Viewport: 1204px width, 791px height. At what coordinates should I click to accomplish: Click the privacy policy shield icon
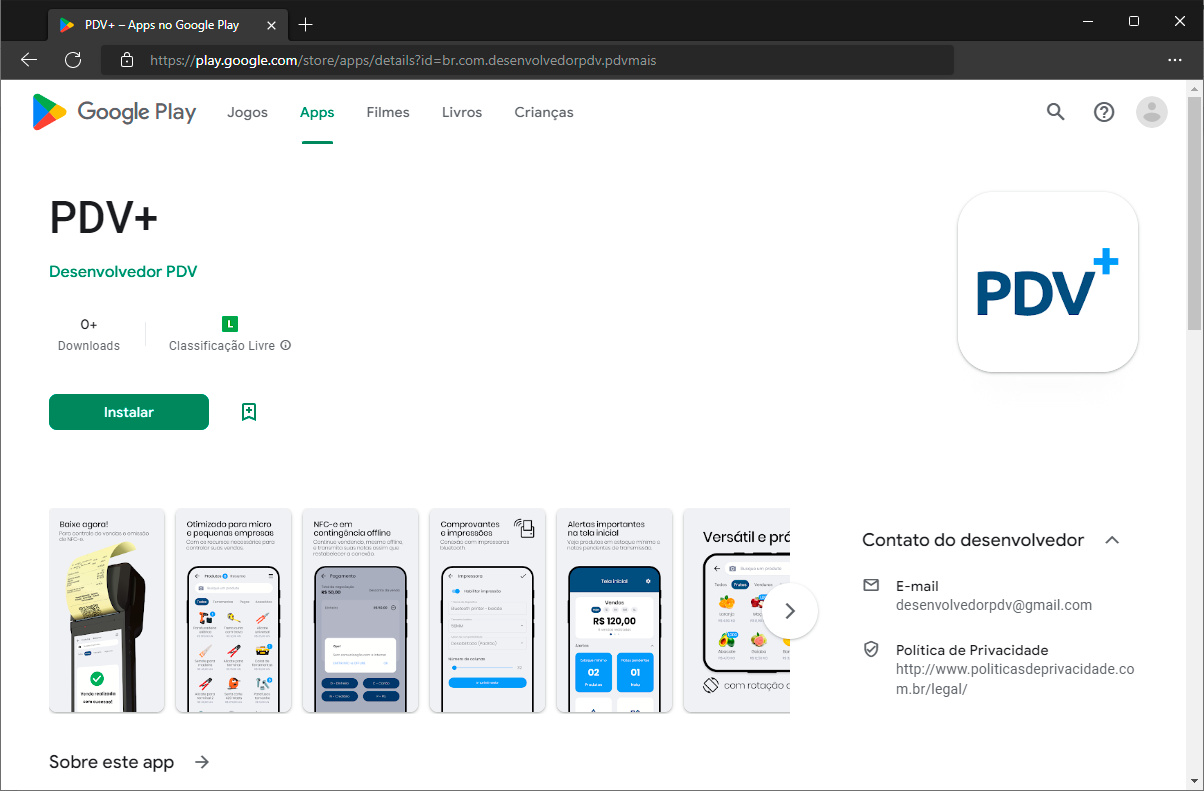click(x=871, y=650)
